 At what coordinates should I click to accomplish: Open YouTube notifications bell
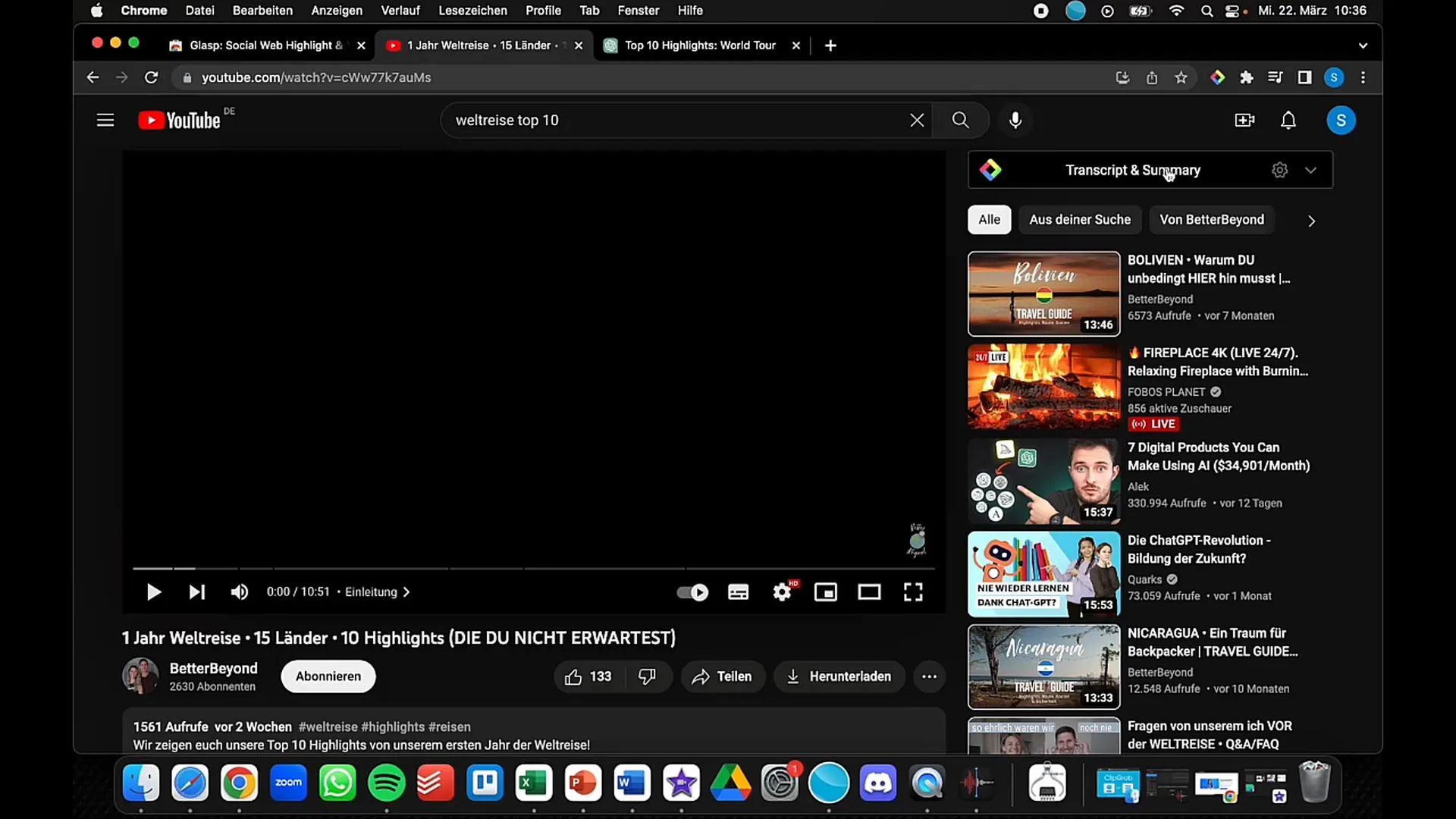1288,121
